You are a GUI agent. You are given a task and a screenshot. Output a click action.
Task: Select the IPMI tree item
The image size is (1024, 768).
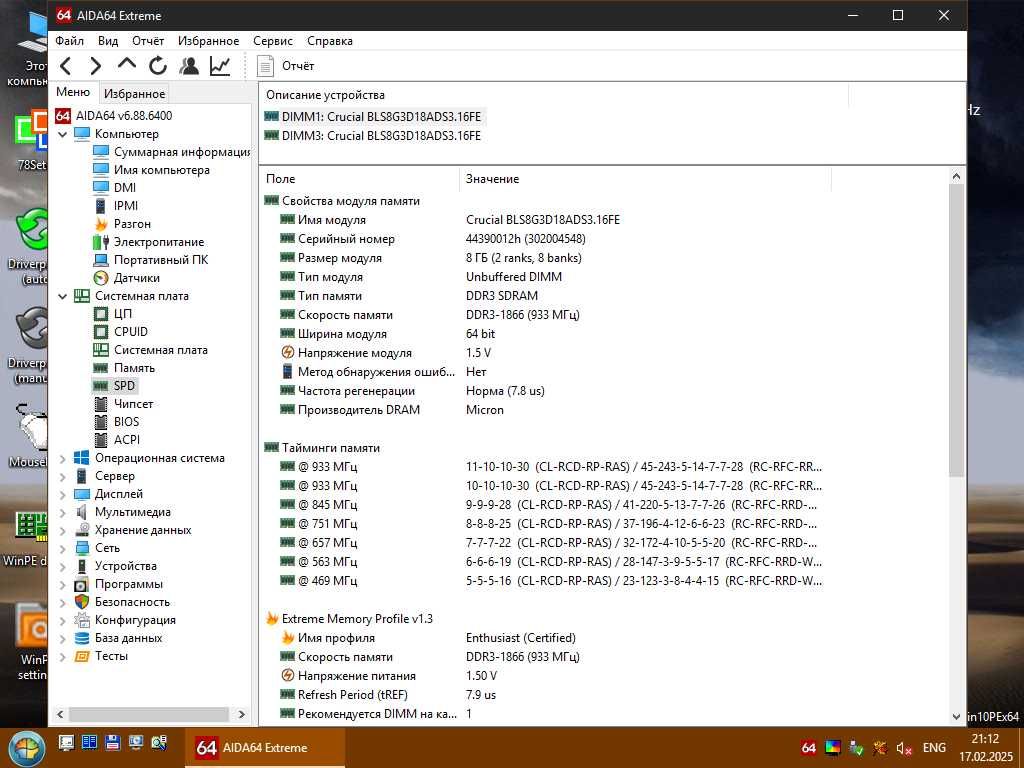(116, 206)
